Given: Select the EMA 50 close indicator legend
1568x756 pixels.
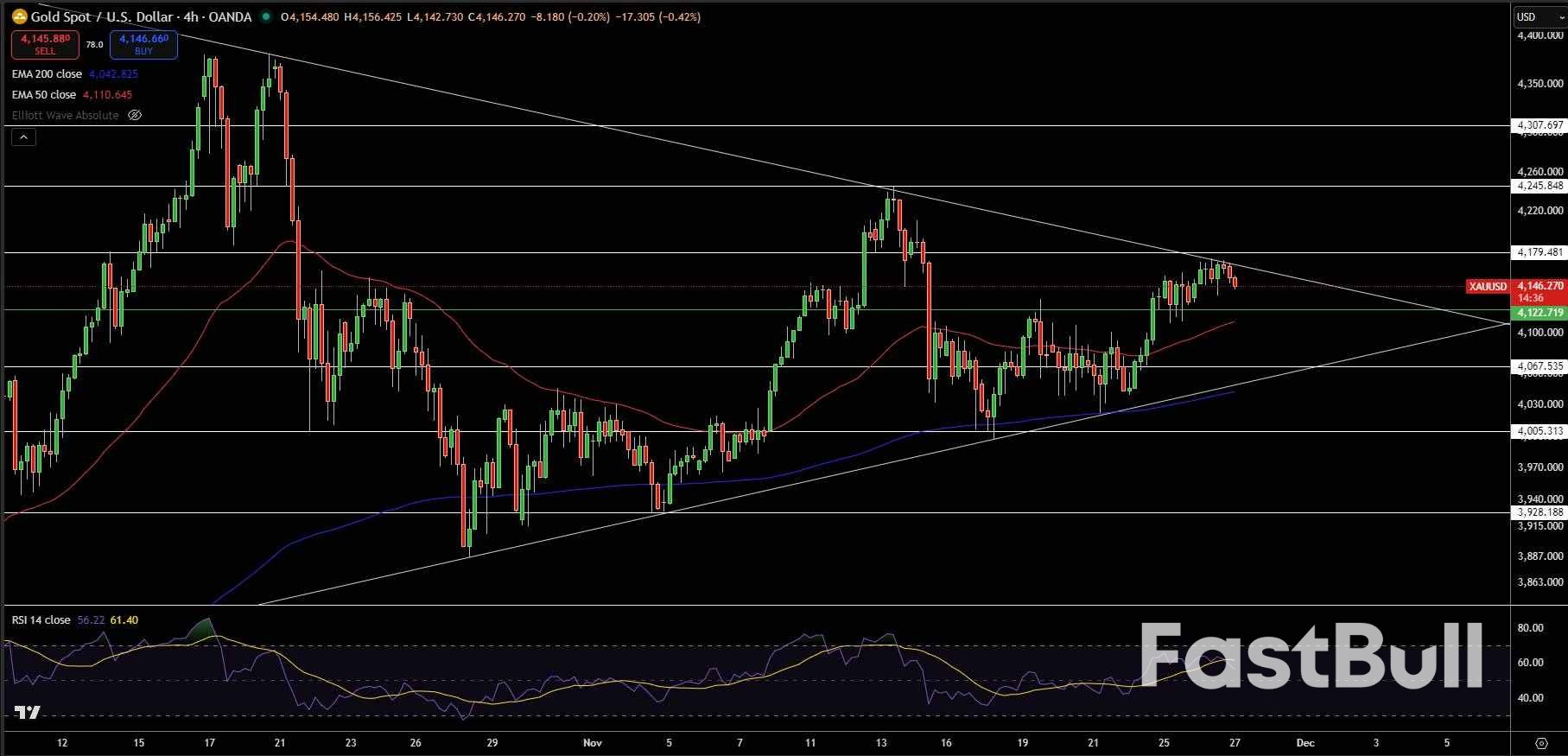Looking at the screenshot, I should [44, 95].
